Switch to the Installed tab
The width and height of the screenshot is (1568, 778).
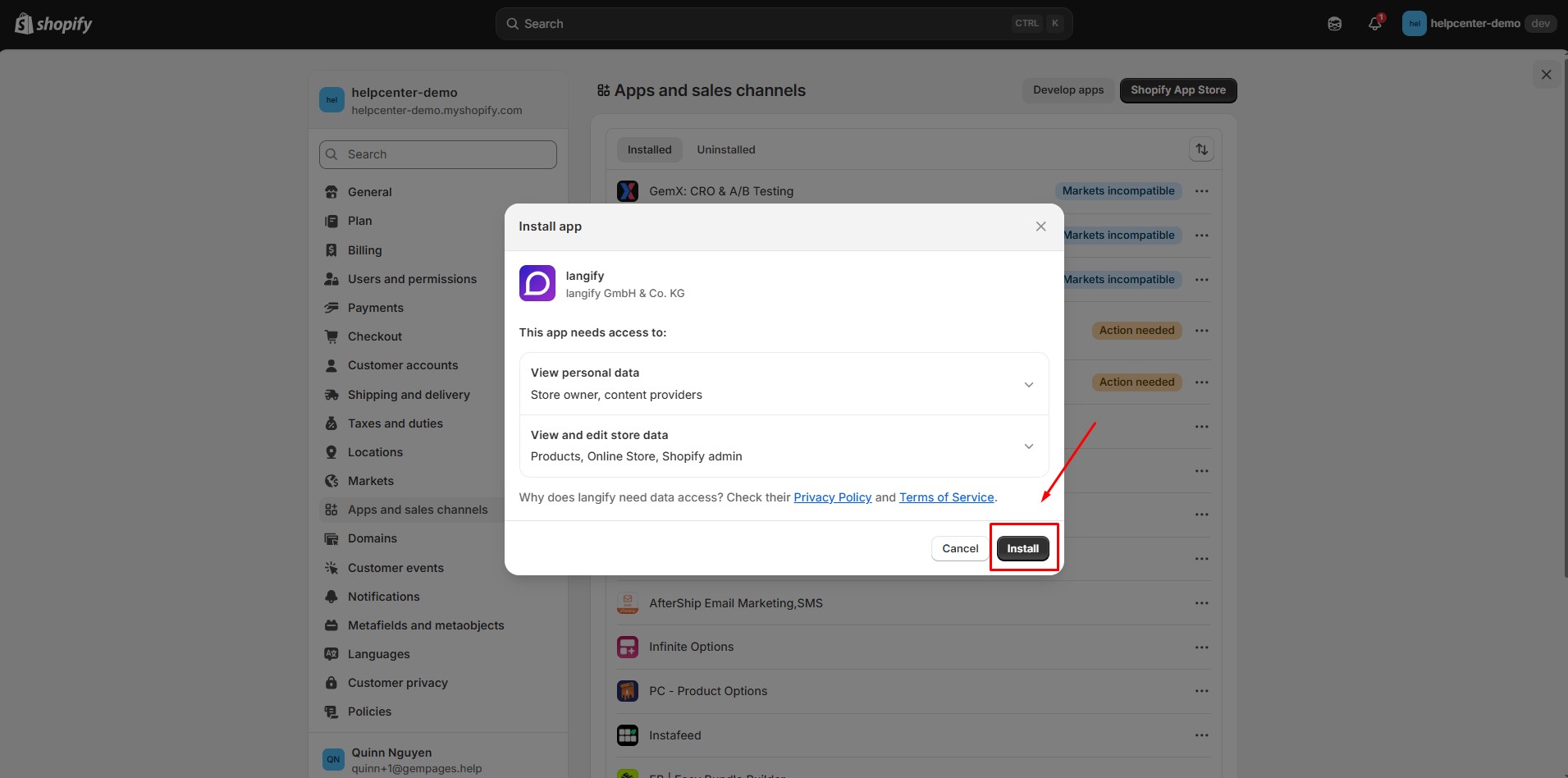click(648, 149)
